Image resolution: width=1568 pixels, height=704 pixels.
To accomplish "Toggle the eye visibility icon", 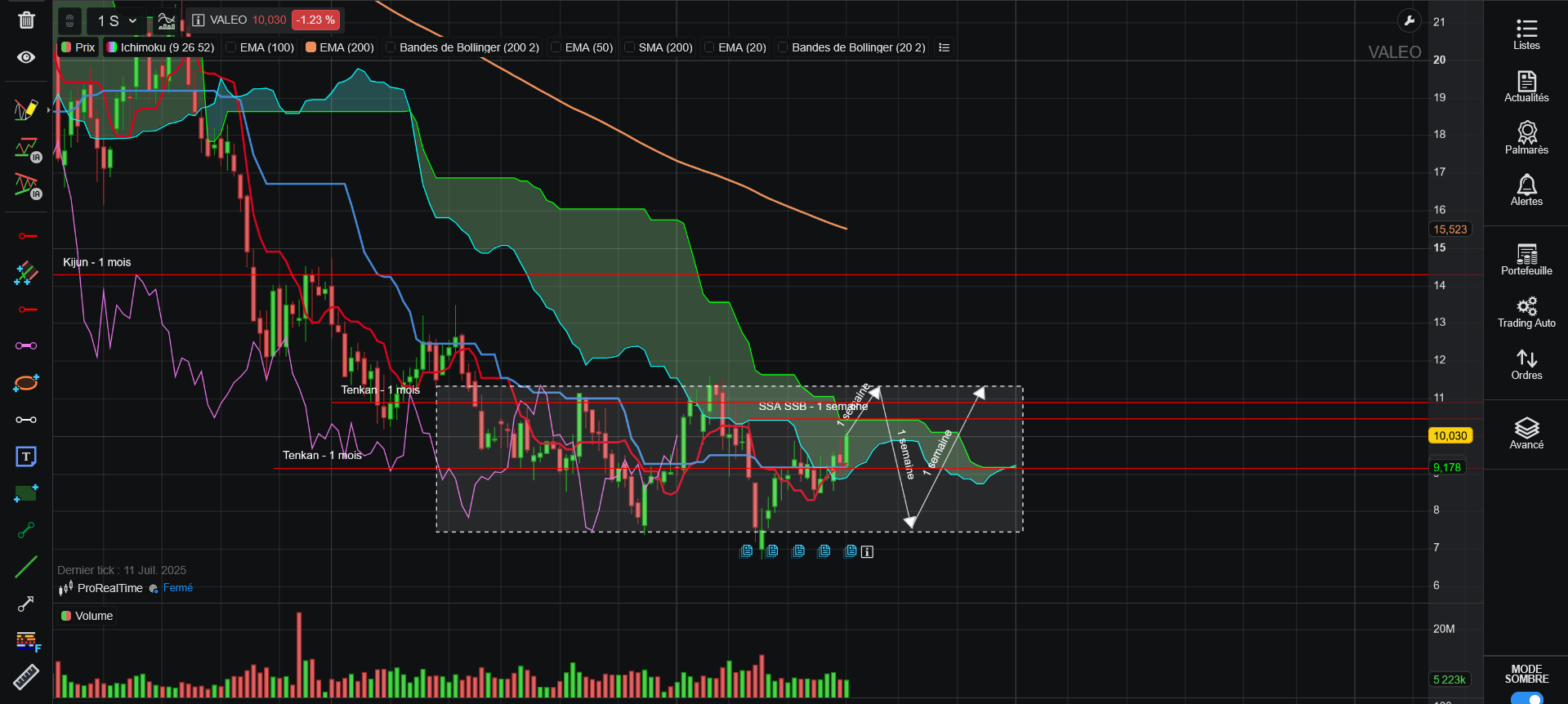I will (x=26, y=57).
